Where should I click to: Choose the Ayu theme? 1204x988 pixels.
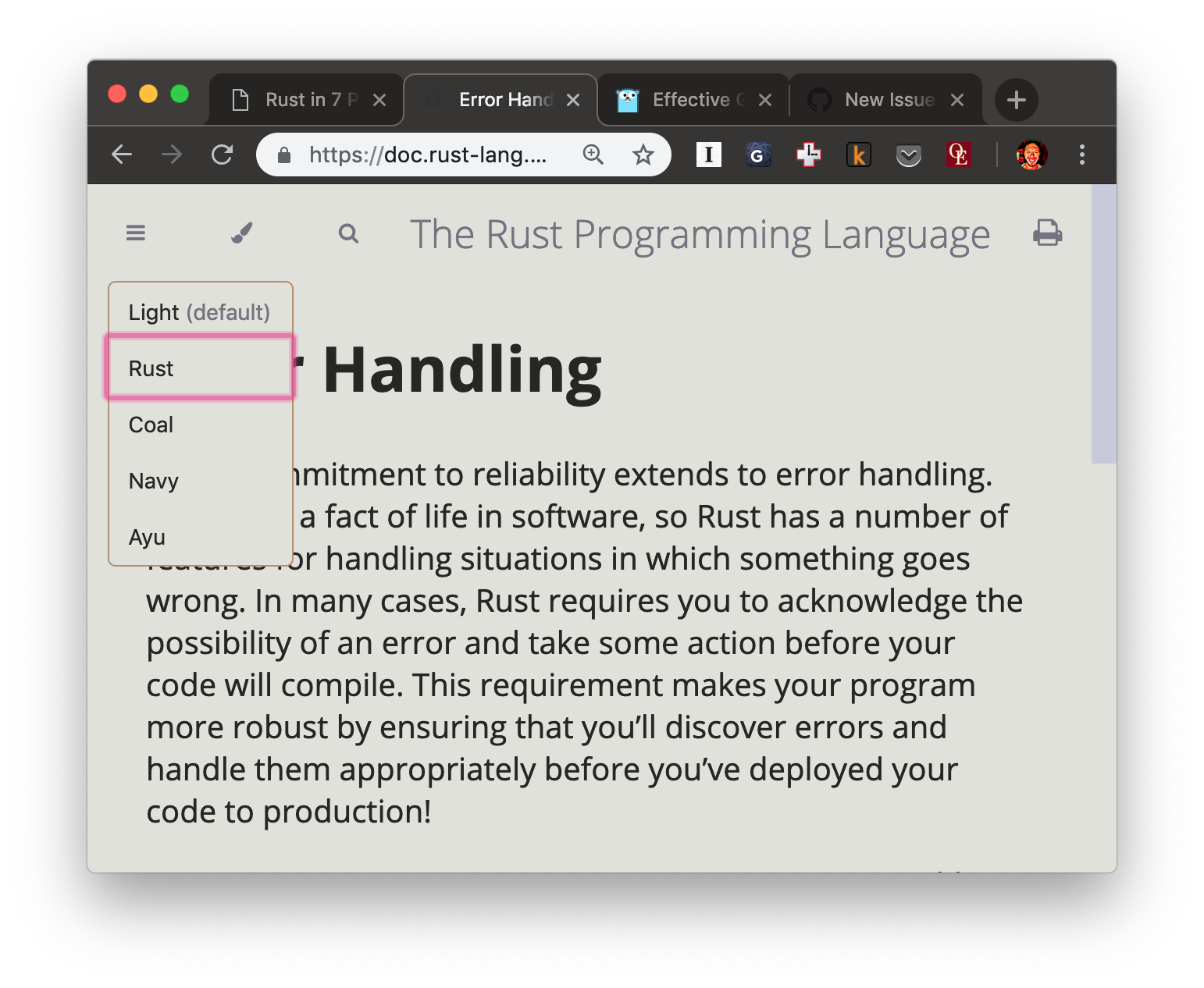pos(147,536)
